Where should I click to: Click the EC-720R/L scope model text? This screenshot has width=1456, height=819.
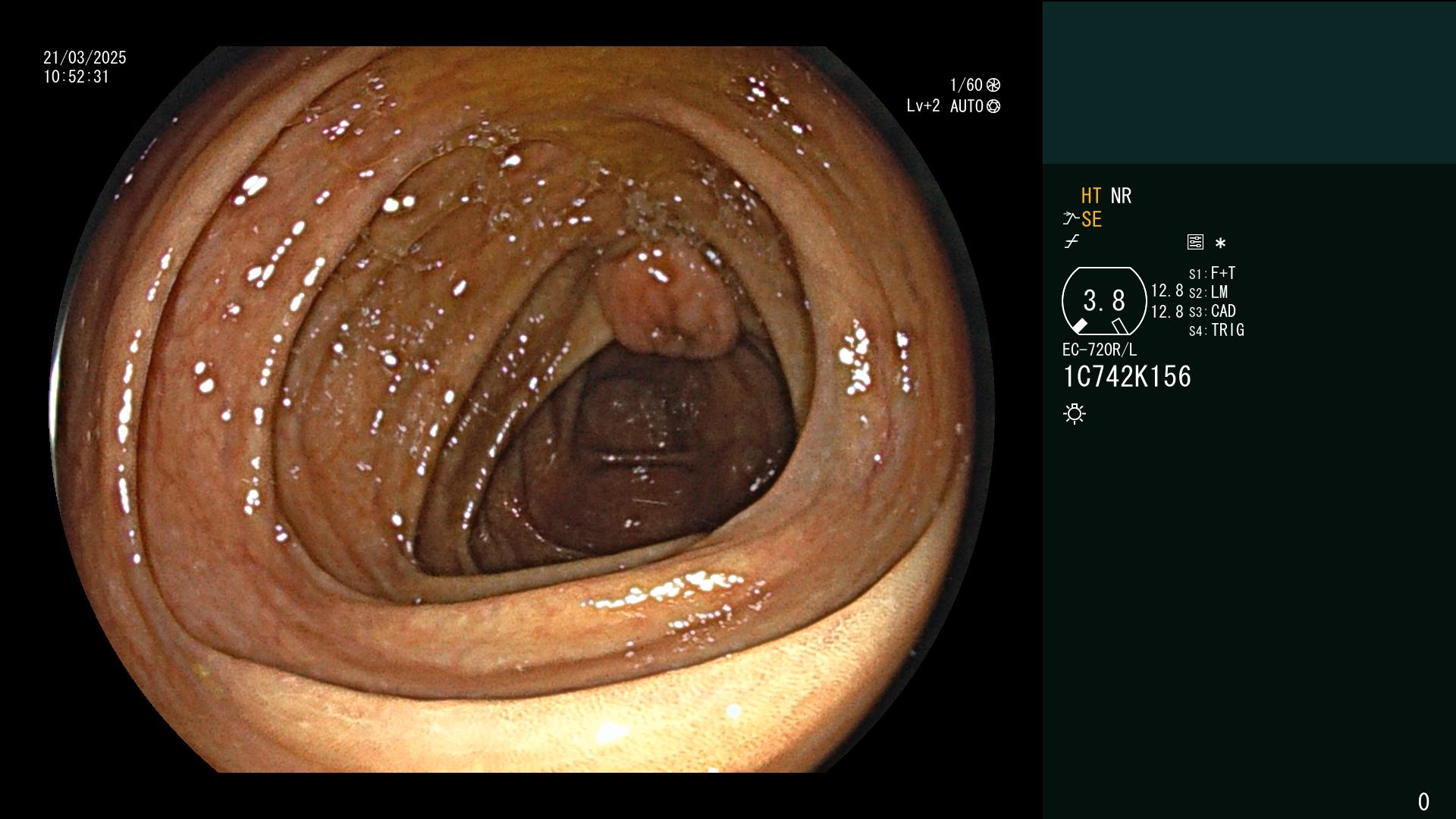(x=1100, y=350)
